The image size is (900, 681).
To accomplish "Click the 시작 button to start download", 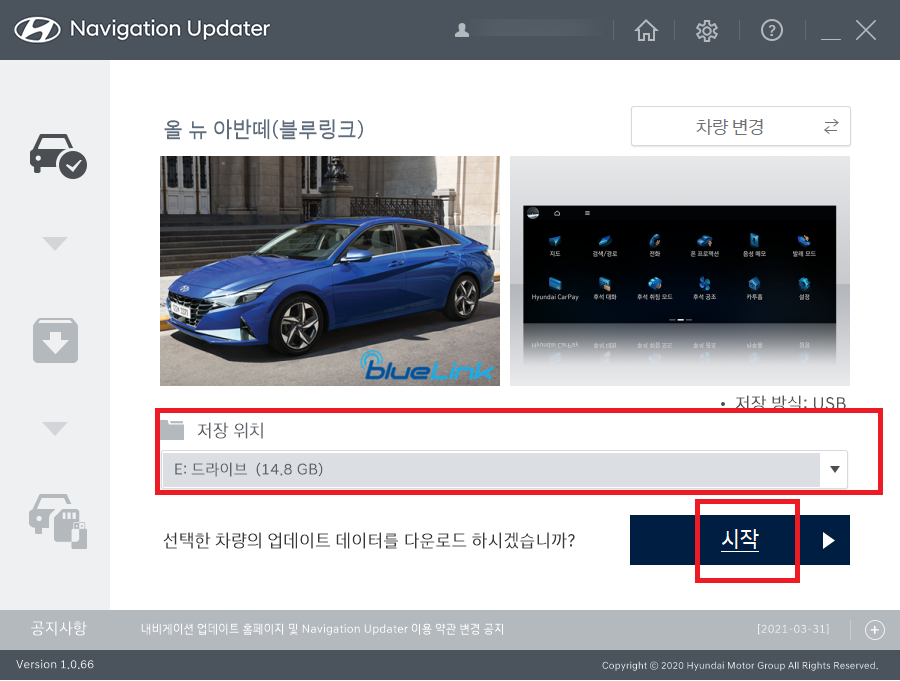I will click(740, 540).
